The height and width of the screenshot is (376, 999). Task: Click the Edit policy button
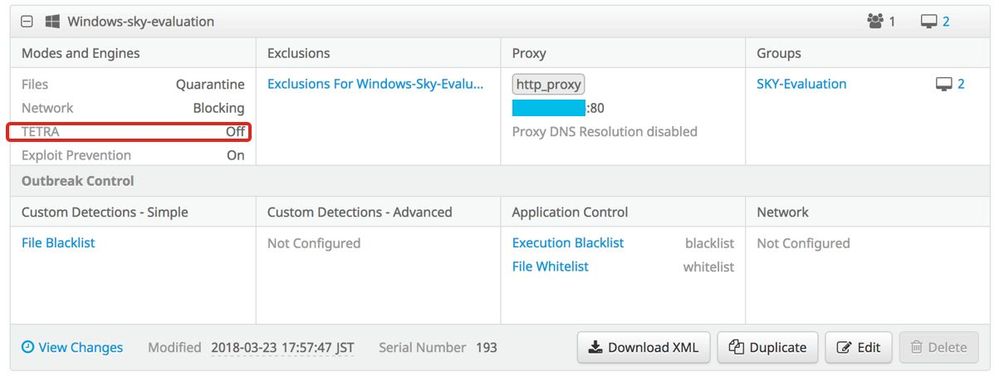tap(859, 347)
